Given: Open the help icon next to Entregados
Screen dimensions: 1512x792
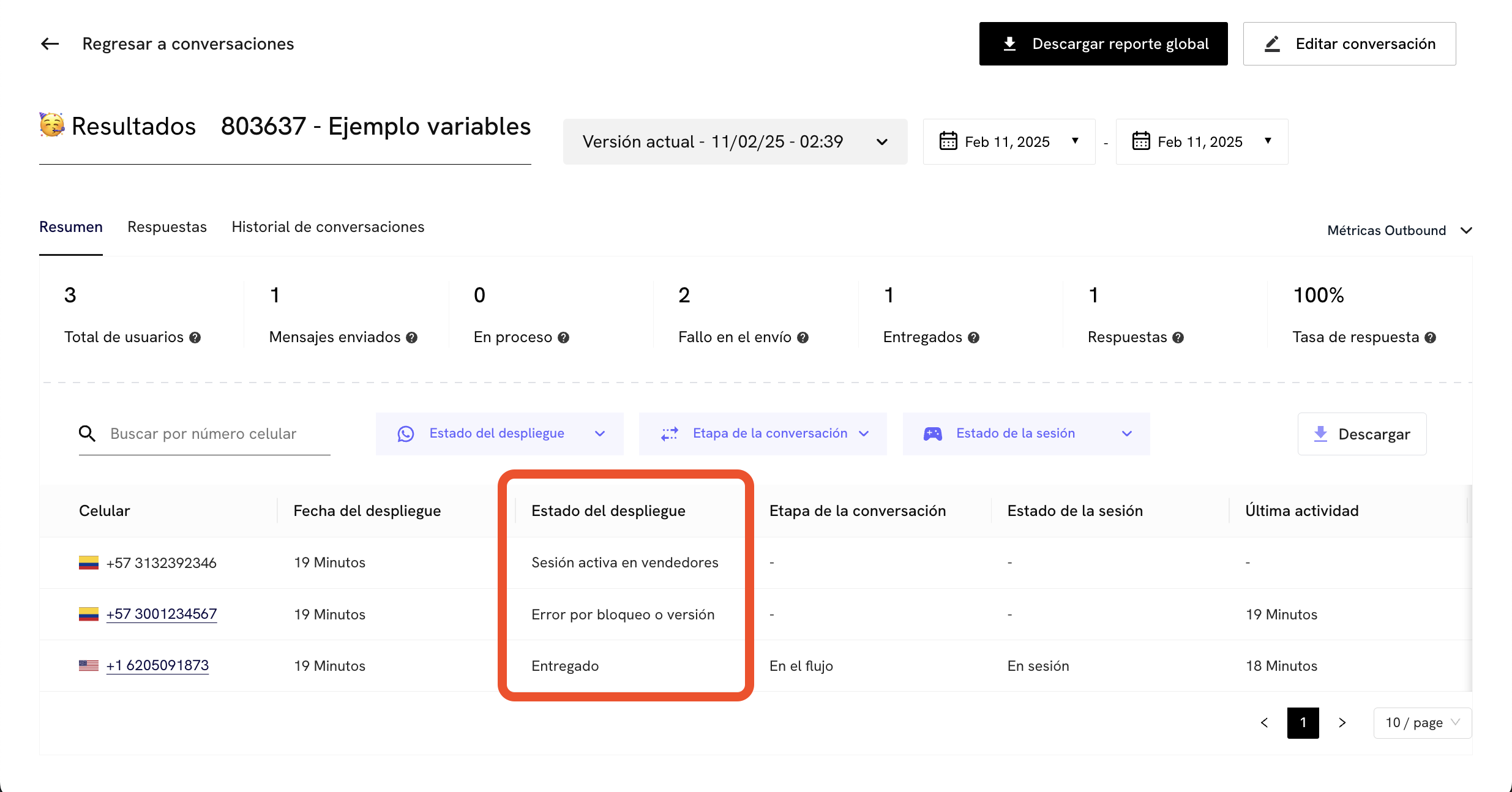Looking at the screenshot, I should (x=973, y=338).
